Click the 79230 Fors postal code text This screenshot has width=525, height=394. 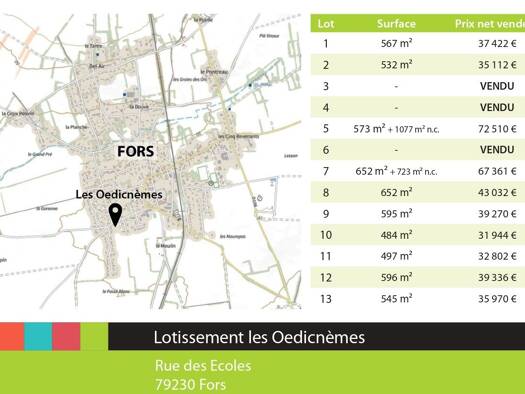(190, 385)
